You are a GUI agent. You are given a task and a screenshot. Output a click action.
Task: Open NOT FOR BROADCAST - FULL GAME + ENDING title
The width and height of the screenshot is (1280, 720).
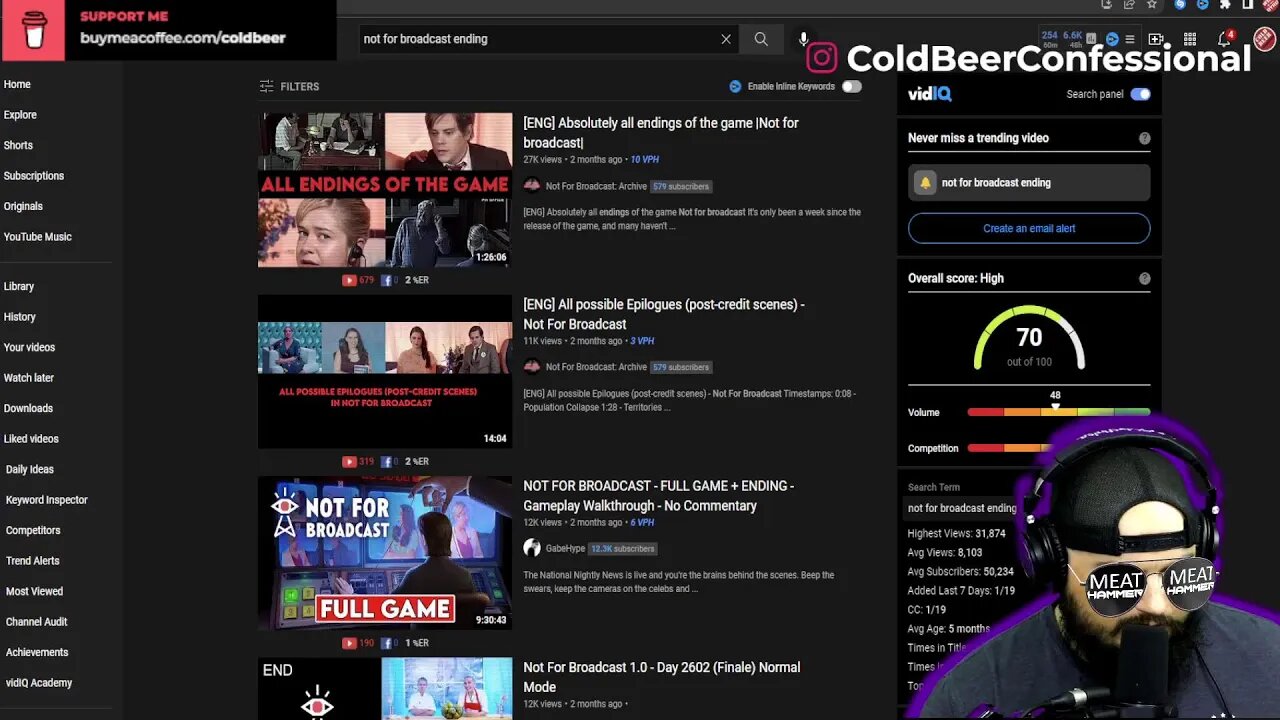coord(658,496)
